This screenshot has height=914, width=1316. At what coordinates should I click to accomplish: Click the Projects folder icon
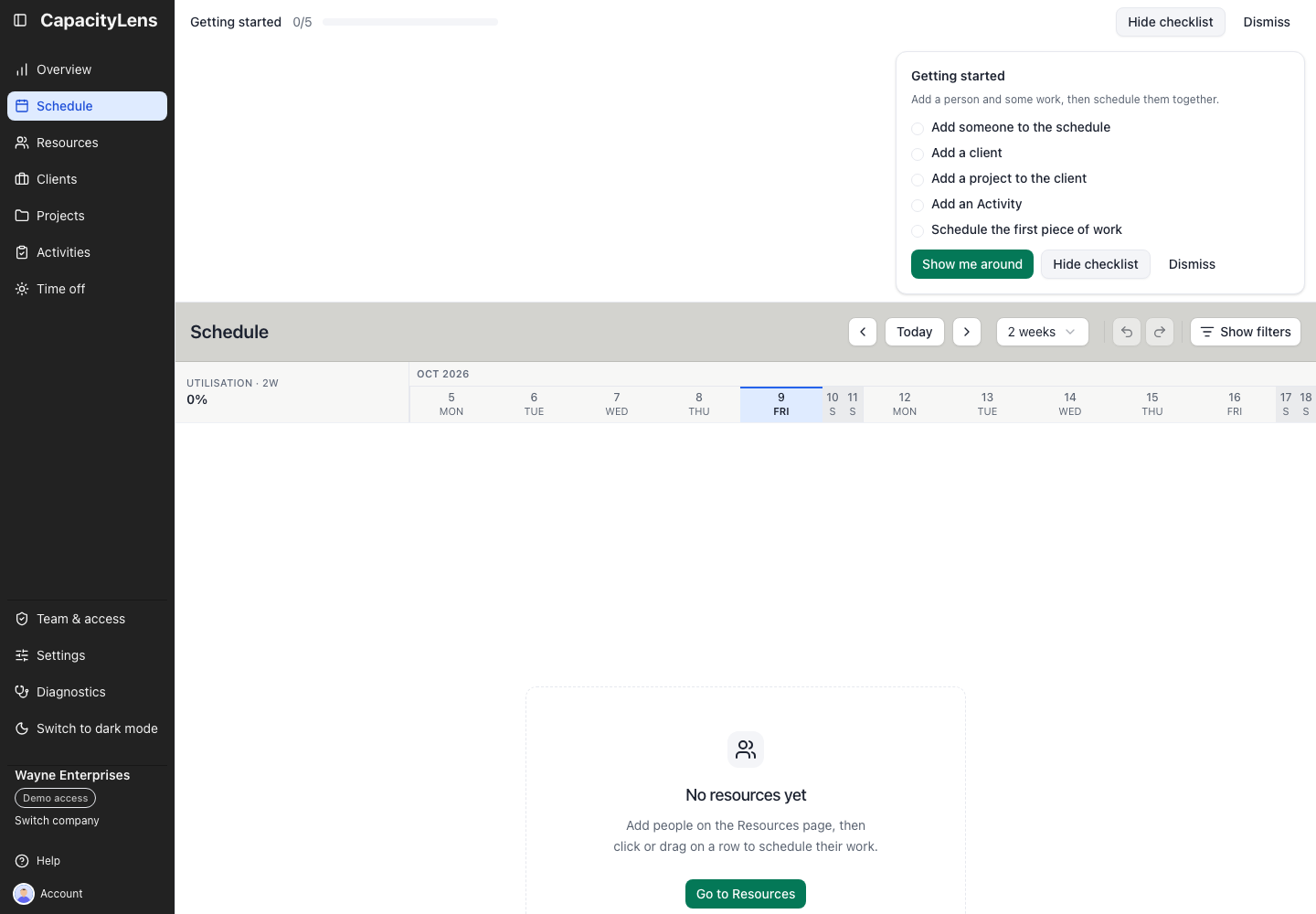click(x=22, y=216)
